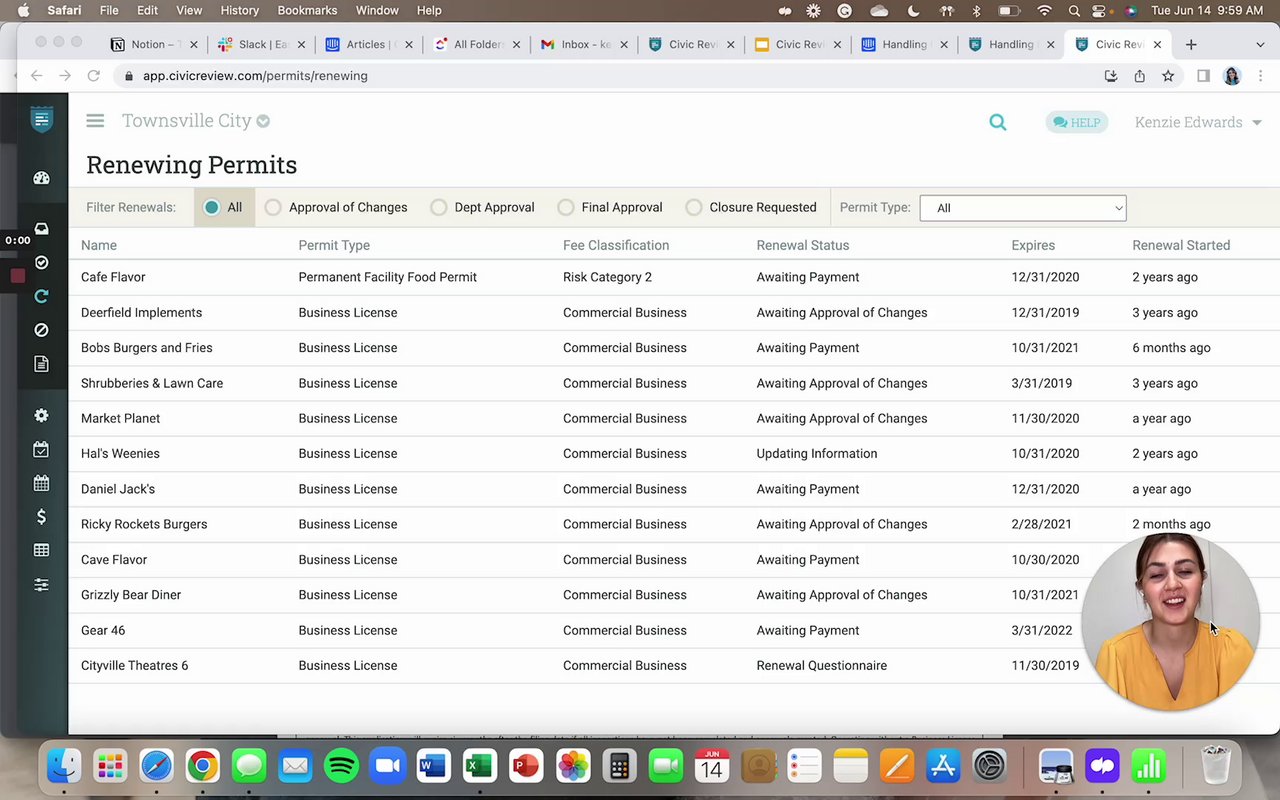Screen dimensions: 1280x800
Task: Go back in Safari browser
Action: (37, 76)
